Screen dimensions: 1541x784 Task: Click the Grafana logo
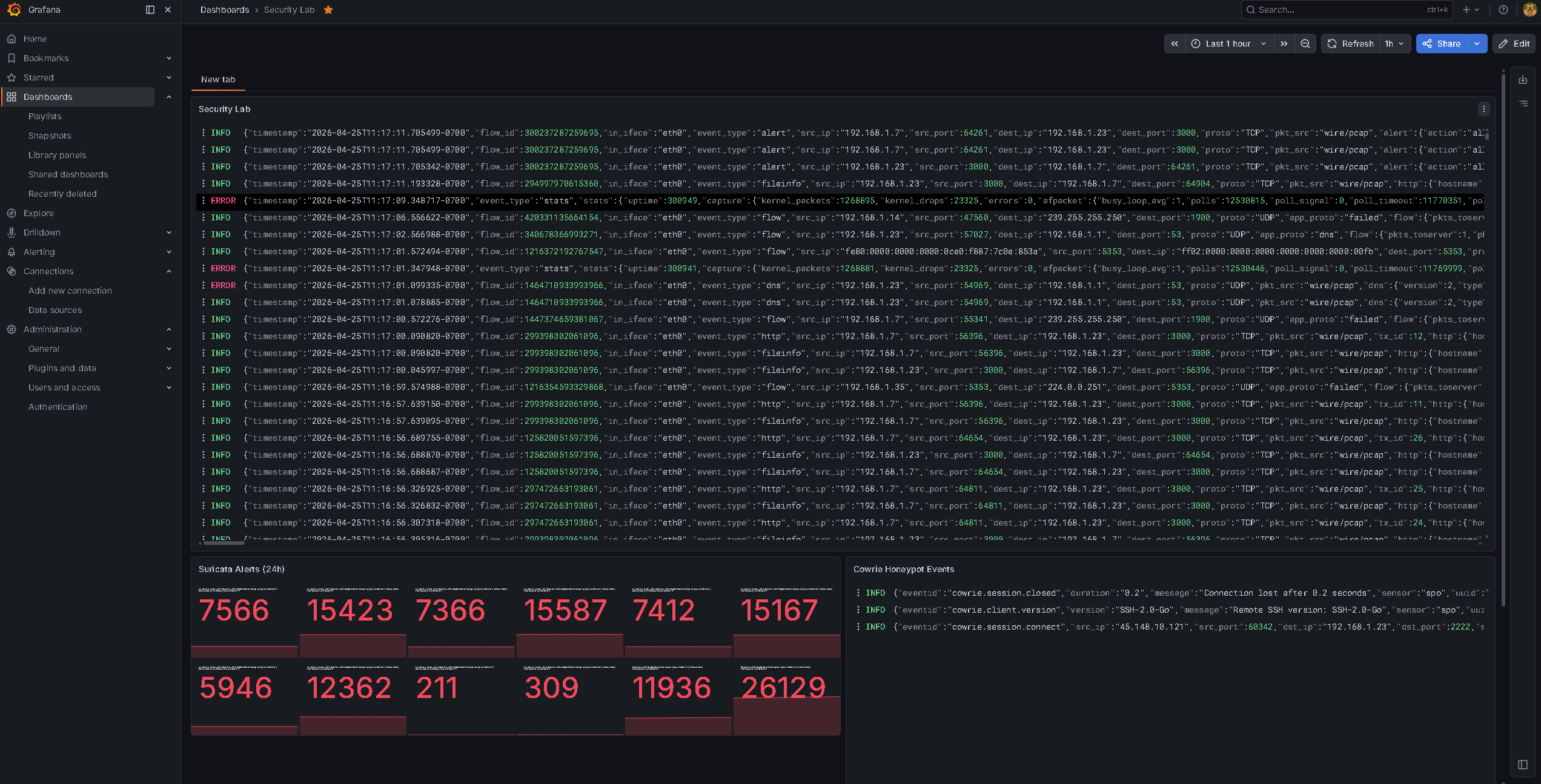(14, 10)
